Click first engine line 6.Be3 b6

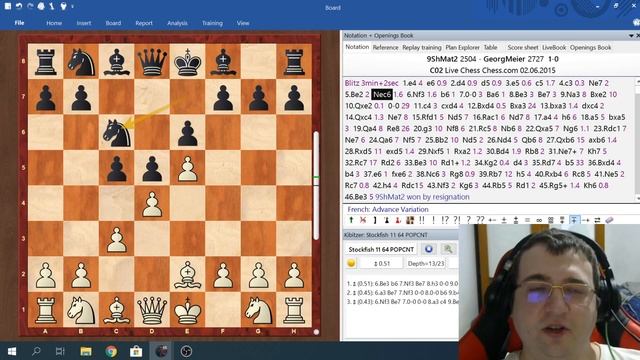click(x=402, y=283)
